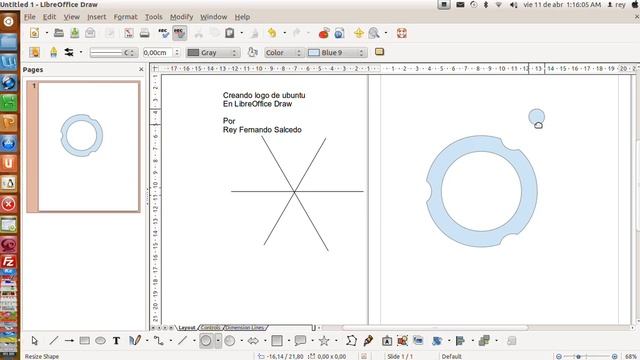Open the File menu
640x360 pixels.
[x=30, y=17]
